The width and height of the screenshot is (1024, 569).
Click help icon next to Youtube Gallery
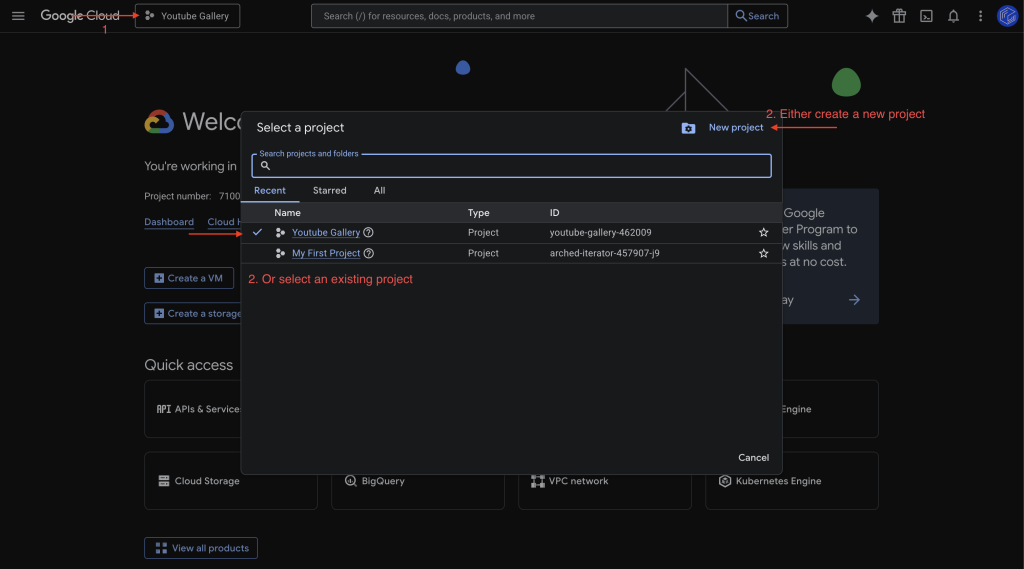[369, 232]
